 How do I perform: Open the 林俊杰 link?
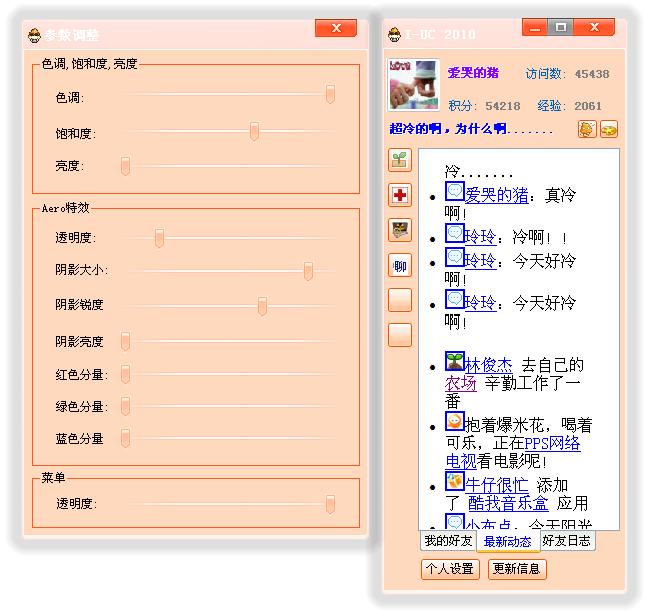tap(489, 365)
